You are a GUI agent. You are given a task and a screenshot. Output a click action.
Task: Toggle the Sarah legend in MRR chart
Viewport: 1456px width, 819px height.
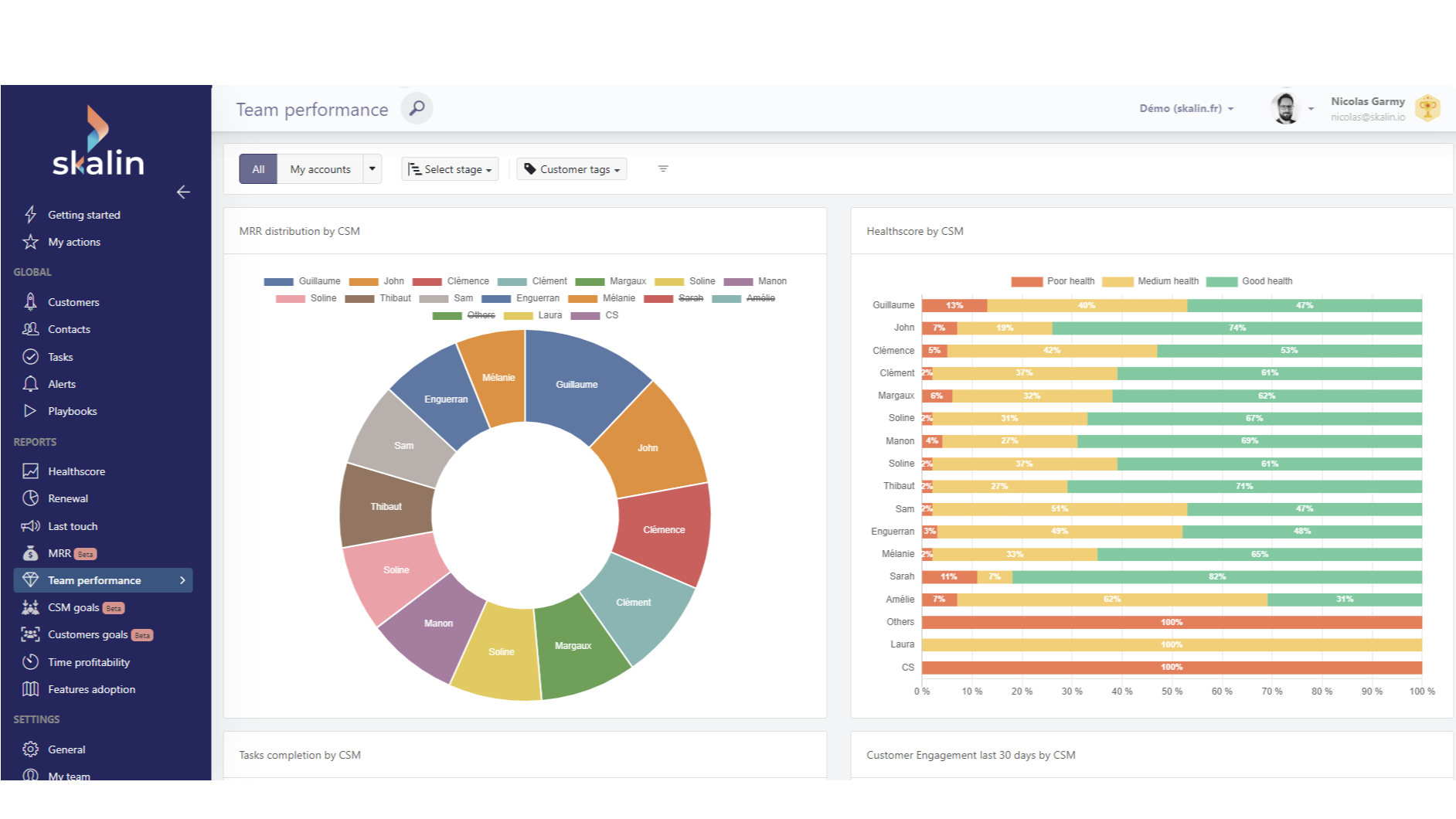click(x=689, y=298)
